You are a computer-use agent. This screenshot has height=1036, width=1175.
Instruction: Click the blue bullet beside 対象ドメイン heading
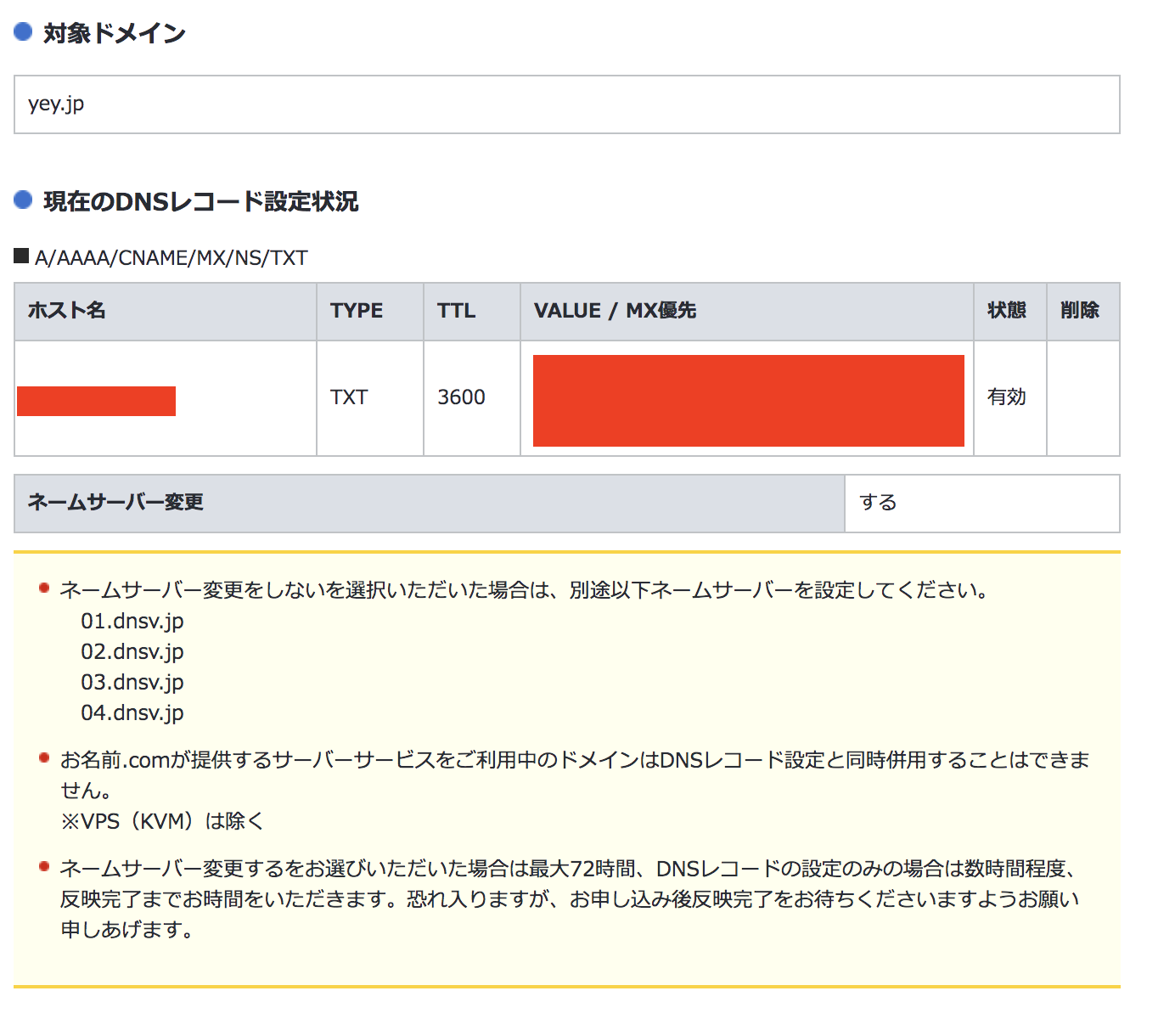tap(23, 32)
